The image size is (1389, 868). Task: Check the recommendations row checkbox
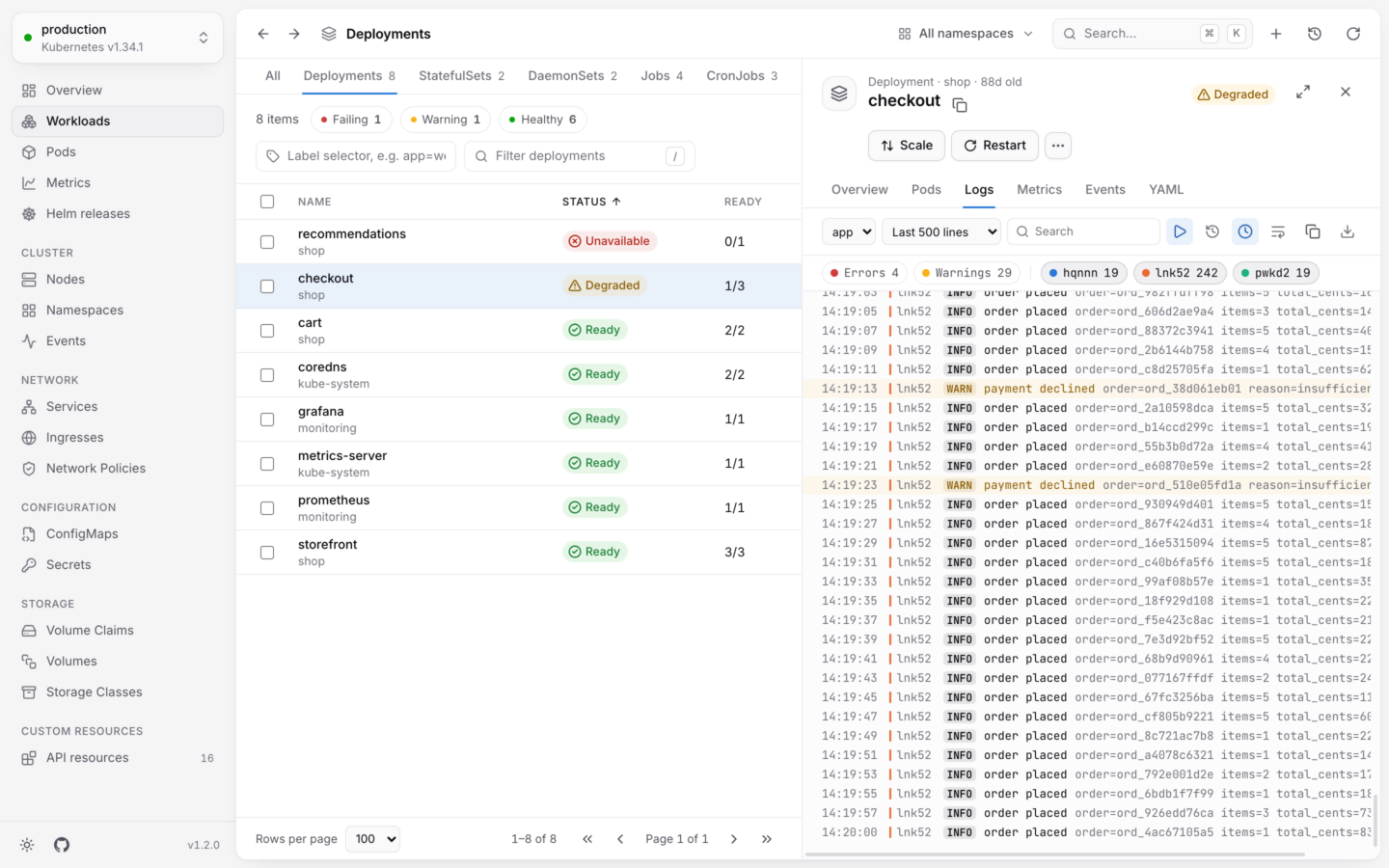pyautogui.click(x=267, y=242)
